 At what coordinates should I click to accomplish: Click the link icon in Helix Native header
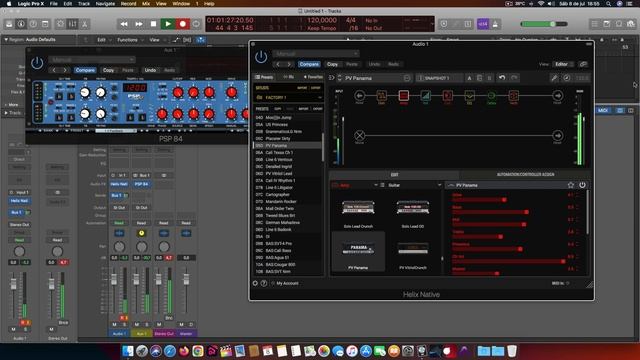[x=583, y=64]
